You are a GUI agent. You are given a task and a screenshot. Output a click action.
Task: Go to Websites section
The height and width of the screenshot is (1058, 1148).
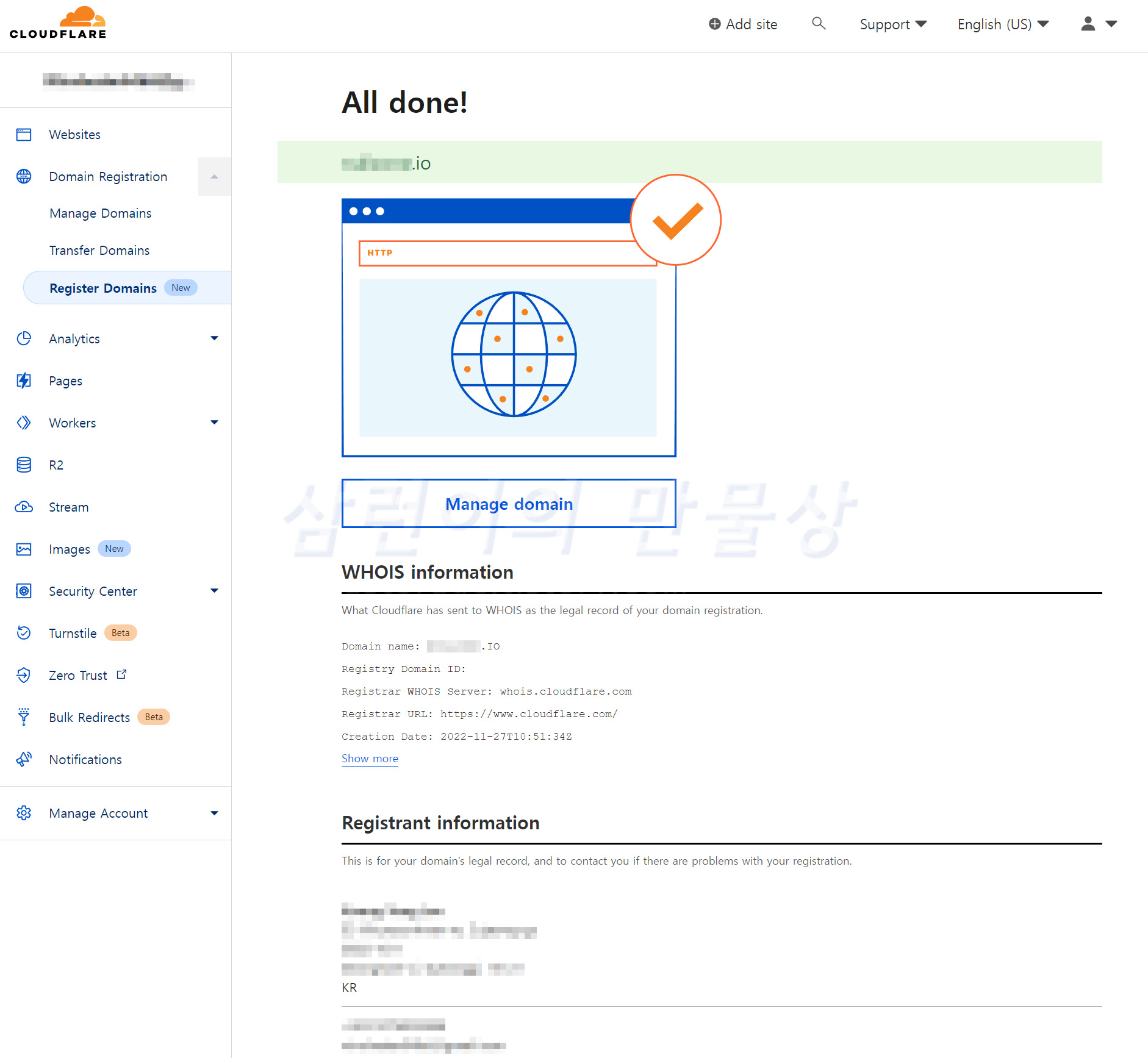pyautogui.click(x=74, y=135)
